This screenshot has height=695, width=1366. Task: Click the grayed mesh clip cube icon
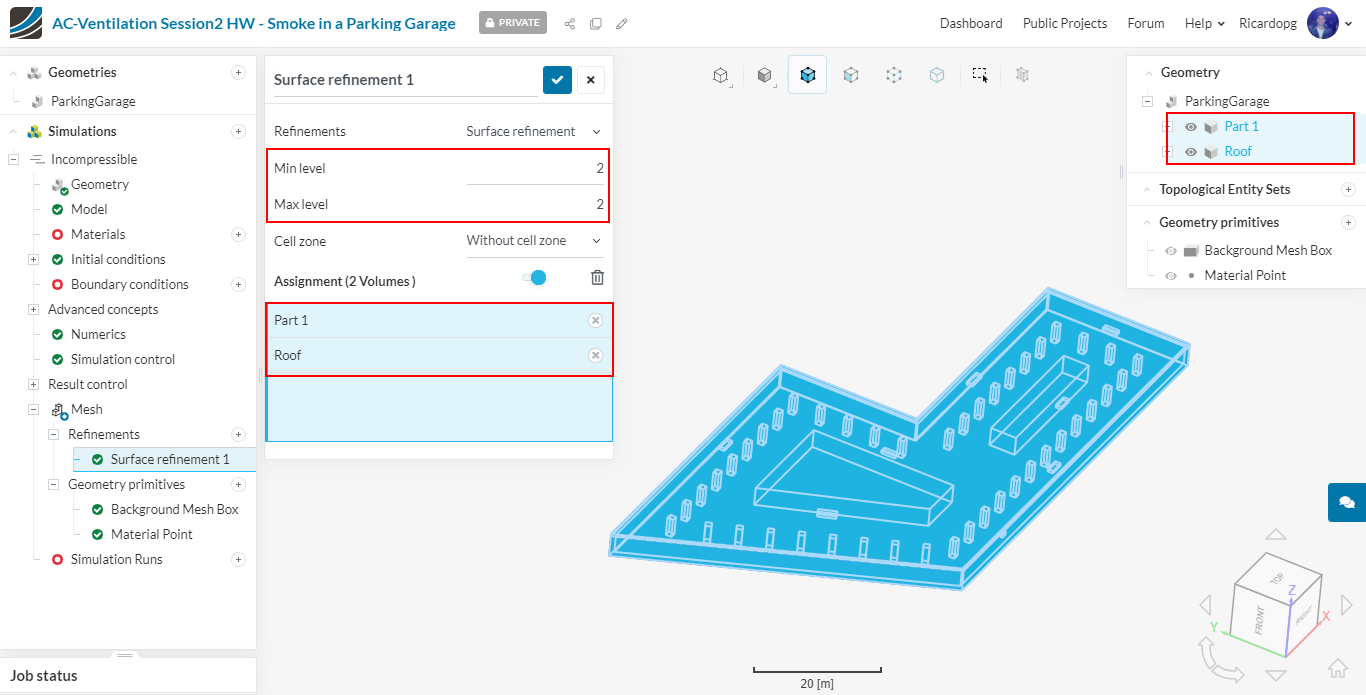pos(1022,75)
